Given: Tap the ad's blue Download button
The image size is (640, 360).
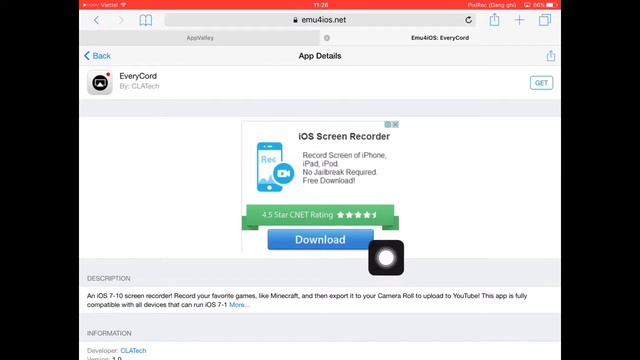Looking at the screenshot, I should point(320,240).
